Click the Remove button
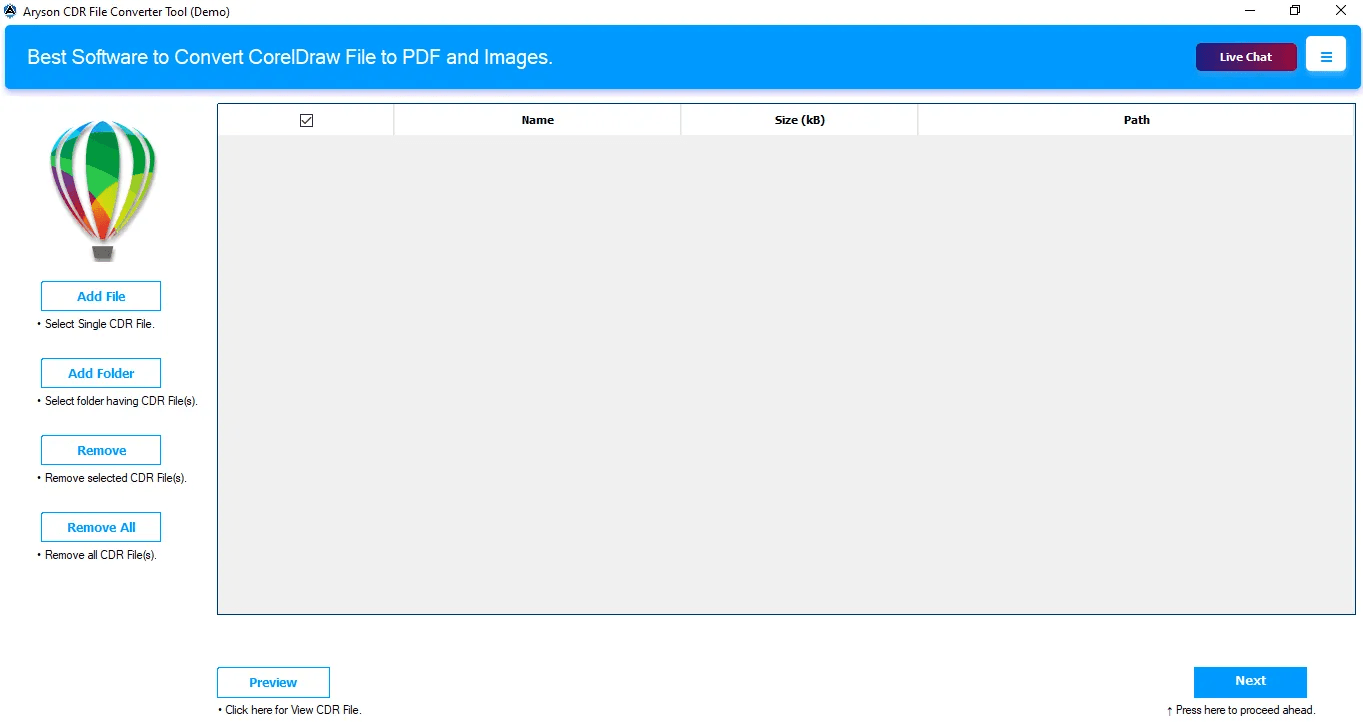The width and height of the screenshot is (1363, 726). coord(101,450)
